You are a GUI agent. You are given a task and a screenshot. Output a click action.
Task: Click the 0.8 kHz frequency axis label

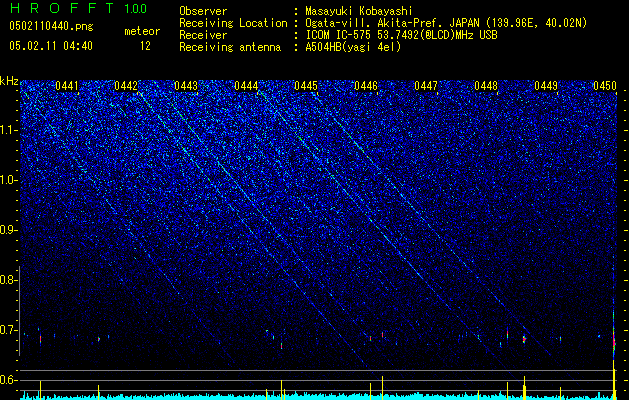click(9, 280)
